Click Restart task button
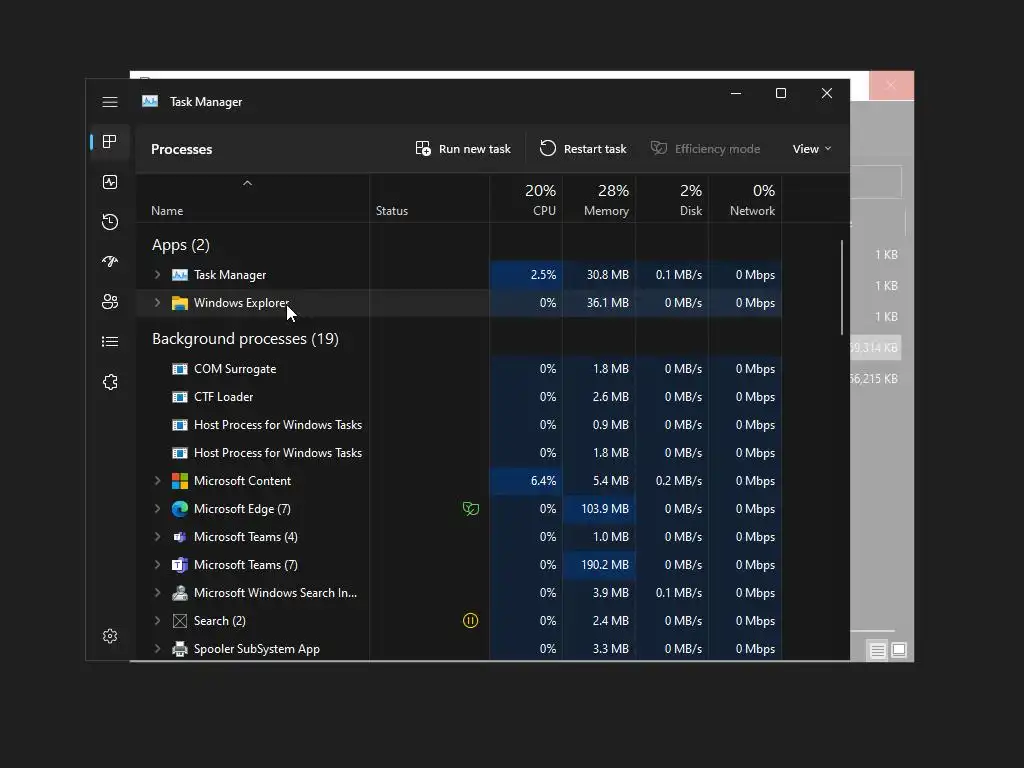The width and height of the screenshot is (1024, 768). [583, 149]
